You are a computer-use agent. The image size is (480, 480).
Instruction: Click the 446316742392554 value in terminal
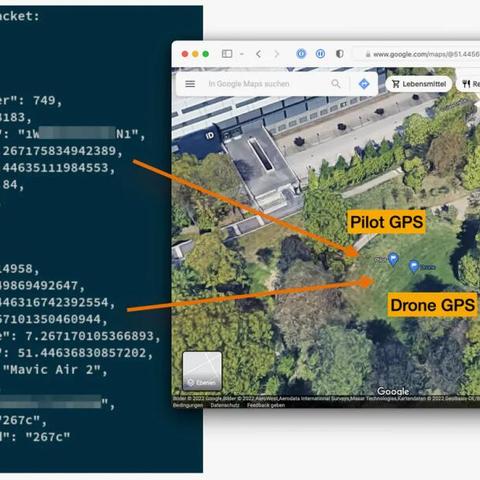coord(54,302)
